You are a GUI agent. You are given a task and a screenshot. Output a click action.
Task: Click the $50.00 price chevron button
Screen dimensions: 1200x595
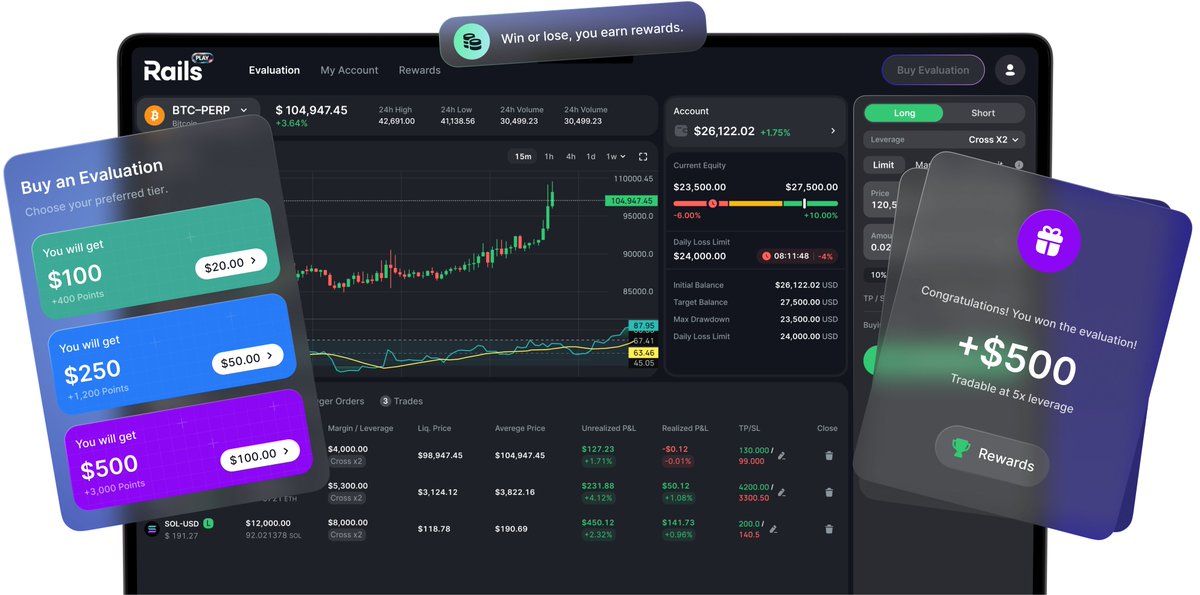247,359
